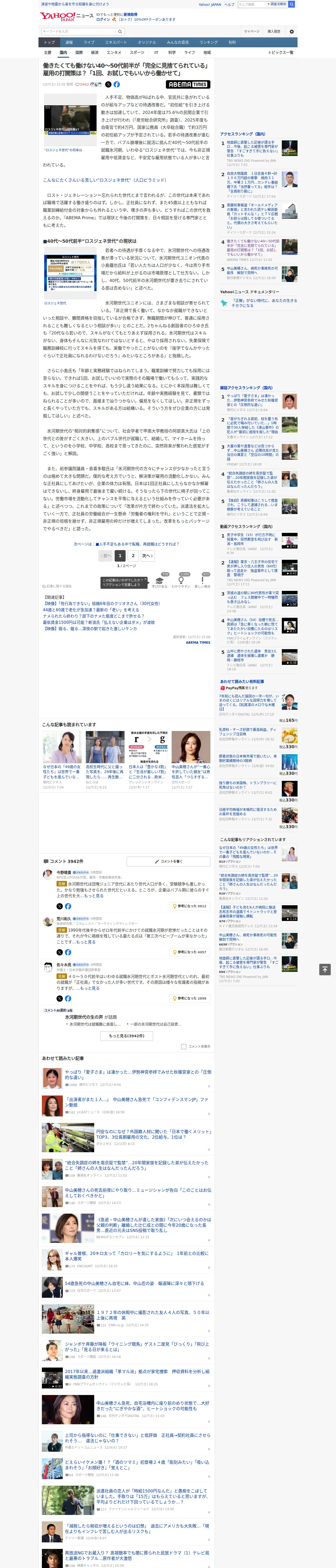Click the keyword search magnifier icon

tap(120, 31)
